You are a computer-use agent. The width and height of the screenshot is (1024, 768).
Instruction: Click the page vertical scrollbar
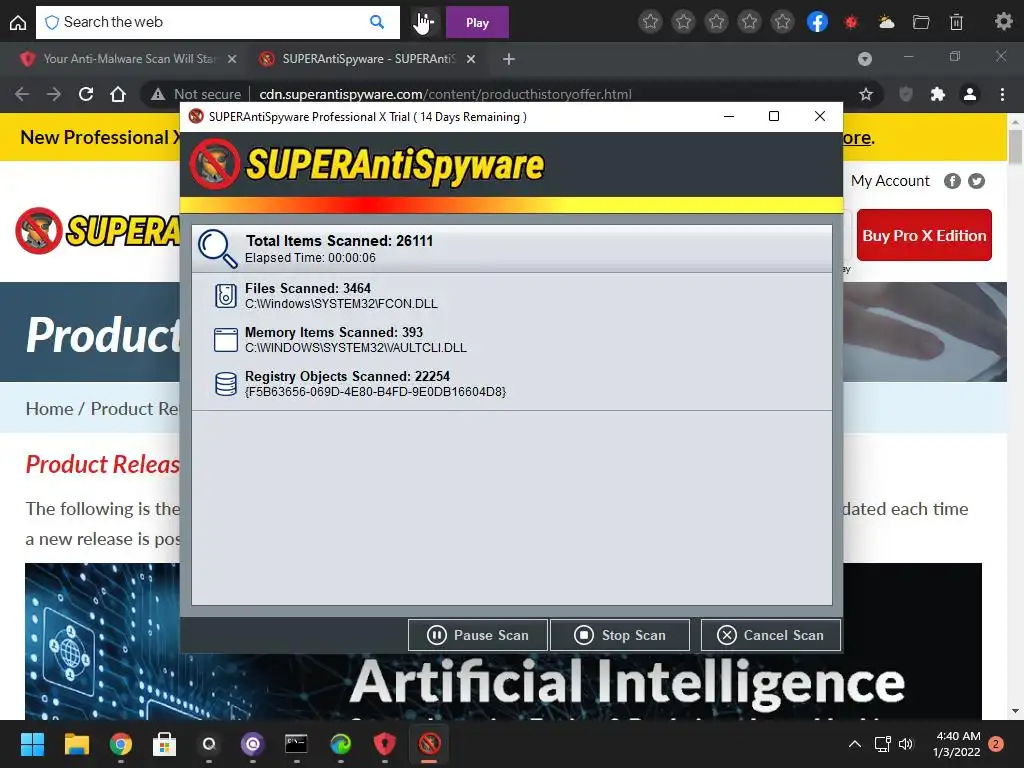pos(1015,148)
